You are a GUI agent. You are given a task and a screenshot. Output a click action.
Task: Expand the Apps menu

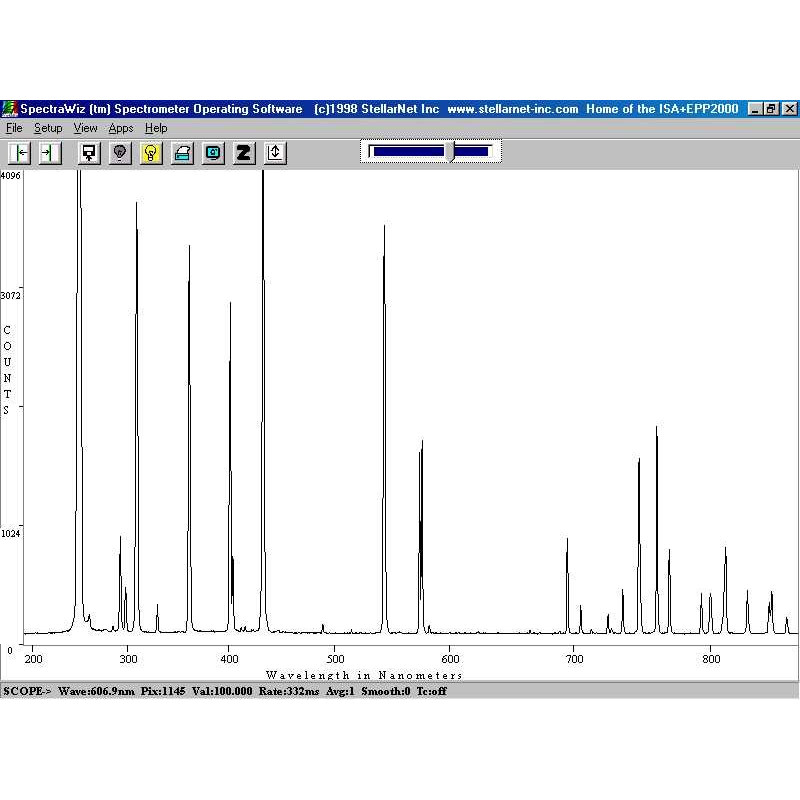[x=121, y=128]
